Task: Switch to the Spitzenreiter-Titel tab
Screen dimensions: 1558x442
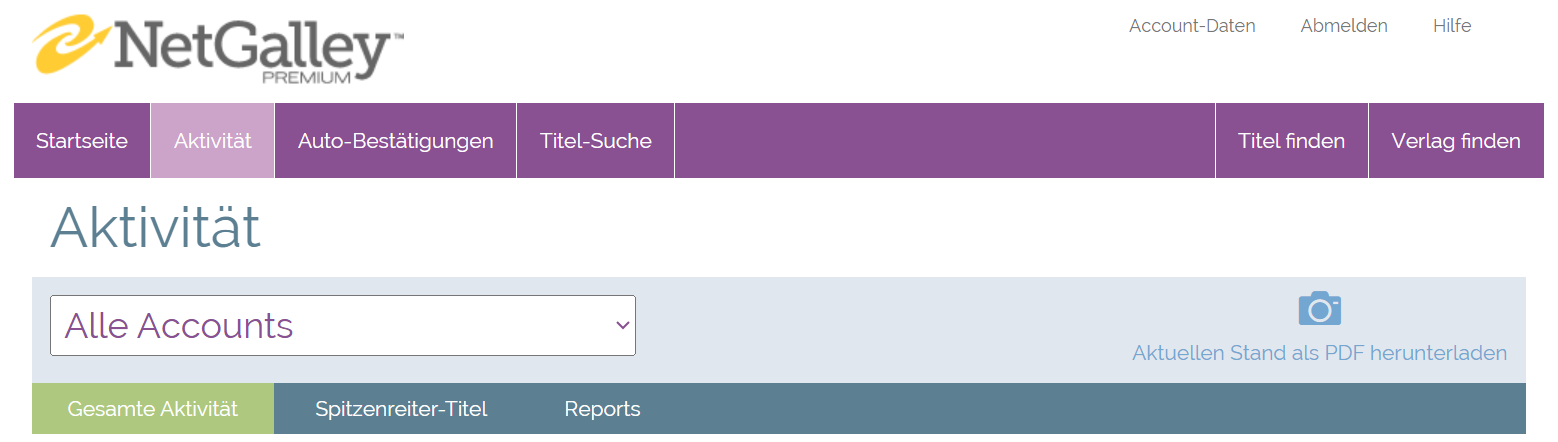Action: 401,409
